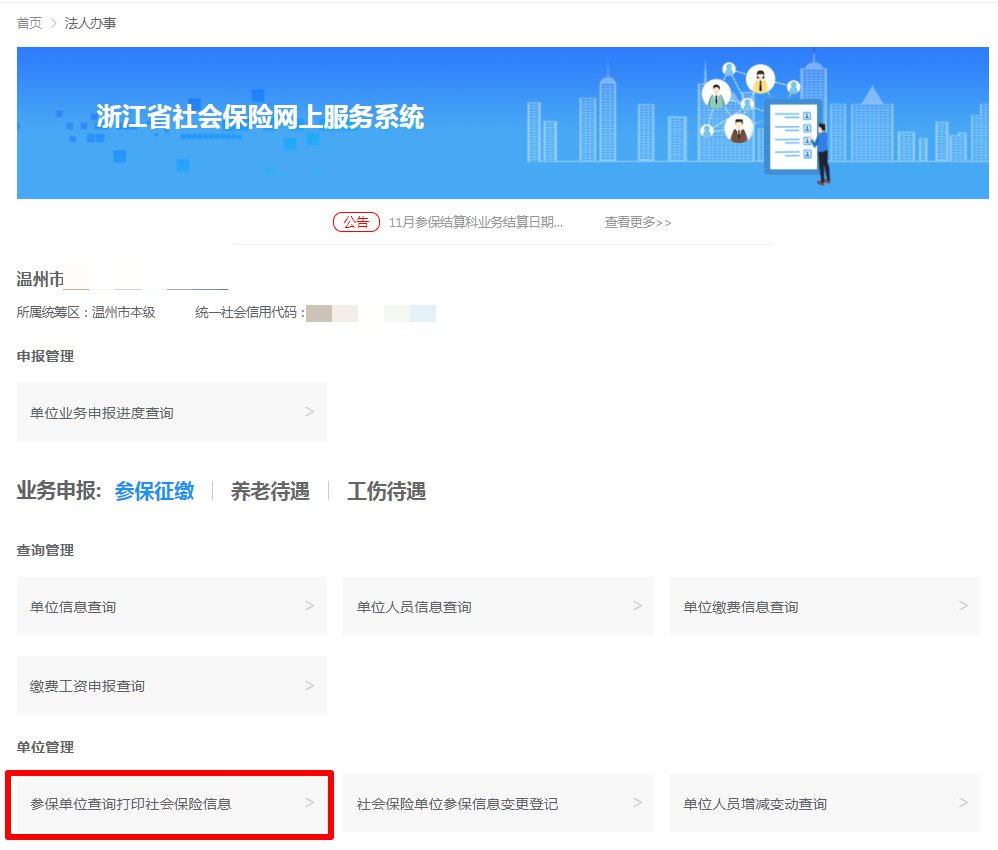The width and height of the screenshot is (998, 850).
Task: Click the chevron on 单位缴费信息查询 card
Action: pos(963,606)
